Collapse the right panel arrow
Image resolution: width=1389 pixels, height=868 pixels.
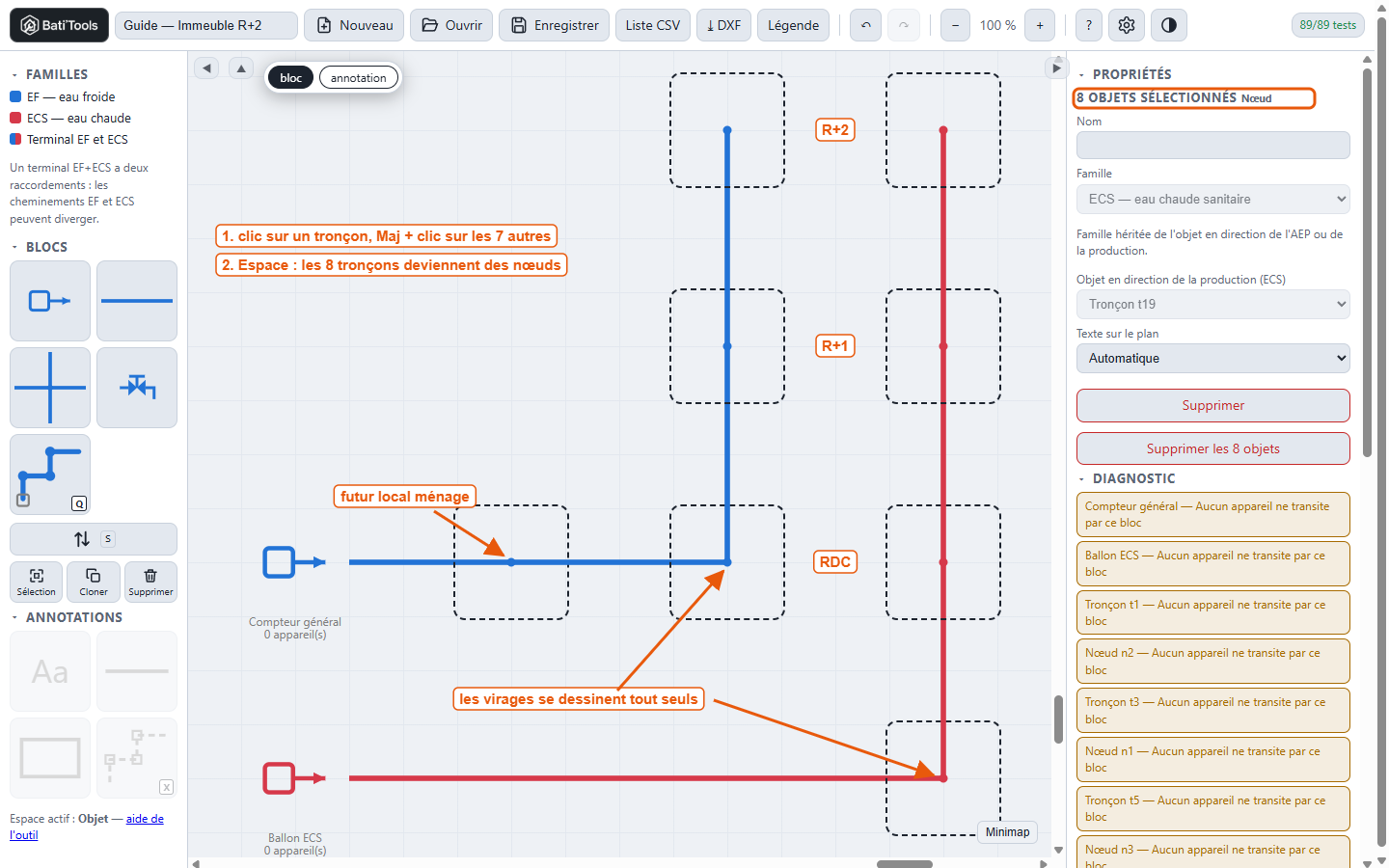[x=1056, y=68]
